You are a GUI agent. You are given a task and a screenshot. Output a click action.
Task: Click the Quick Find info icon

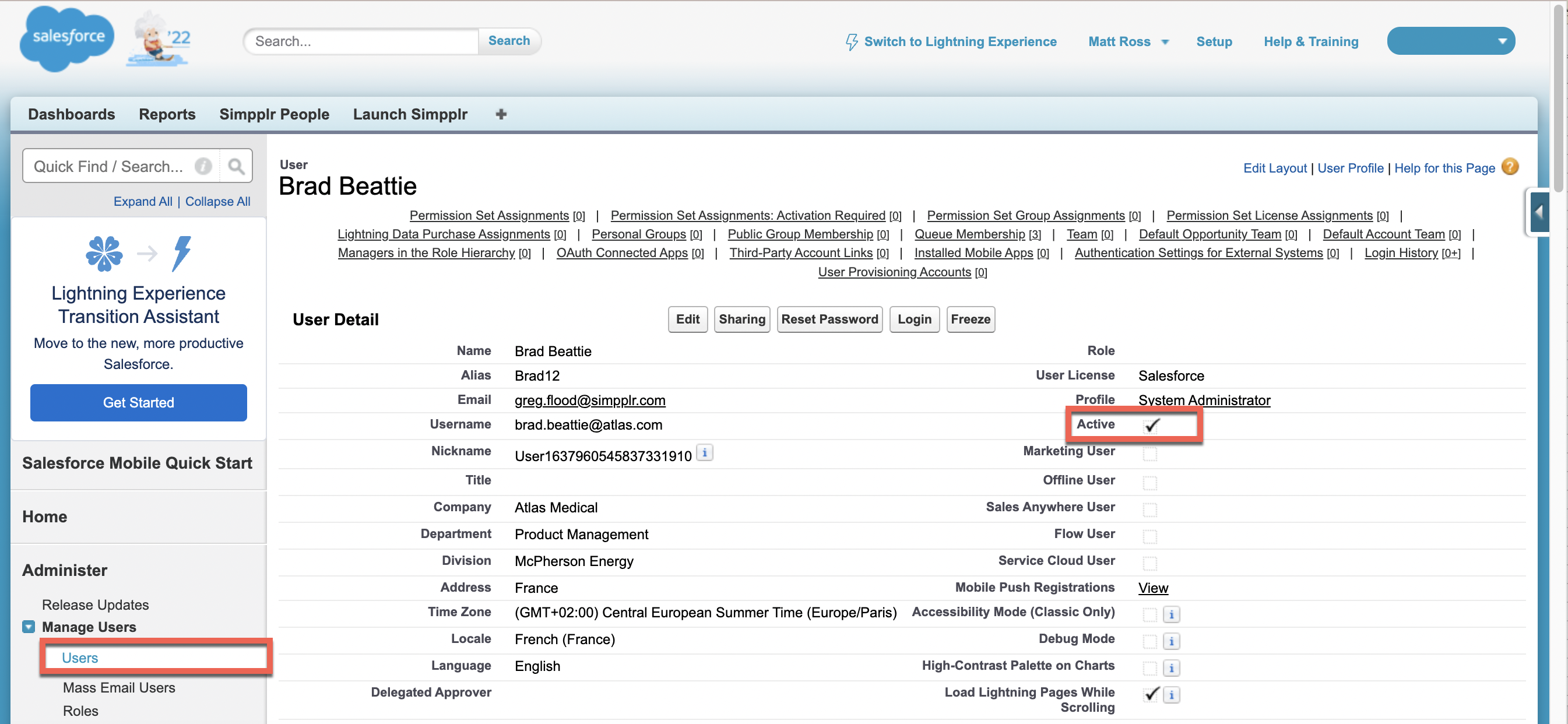tap(203, 166)
